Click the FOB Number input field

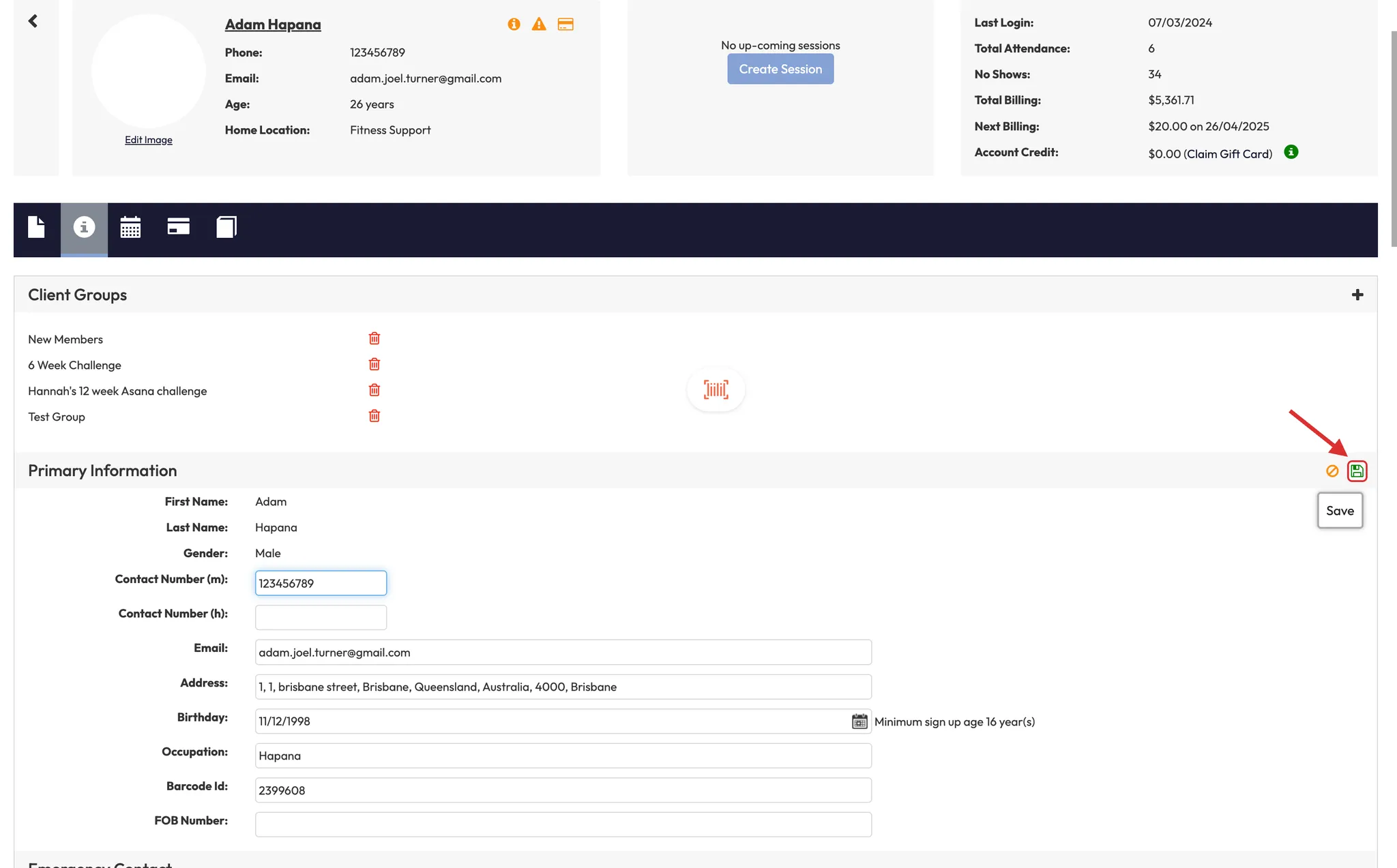click(563, 824)
